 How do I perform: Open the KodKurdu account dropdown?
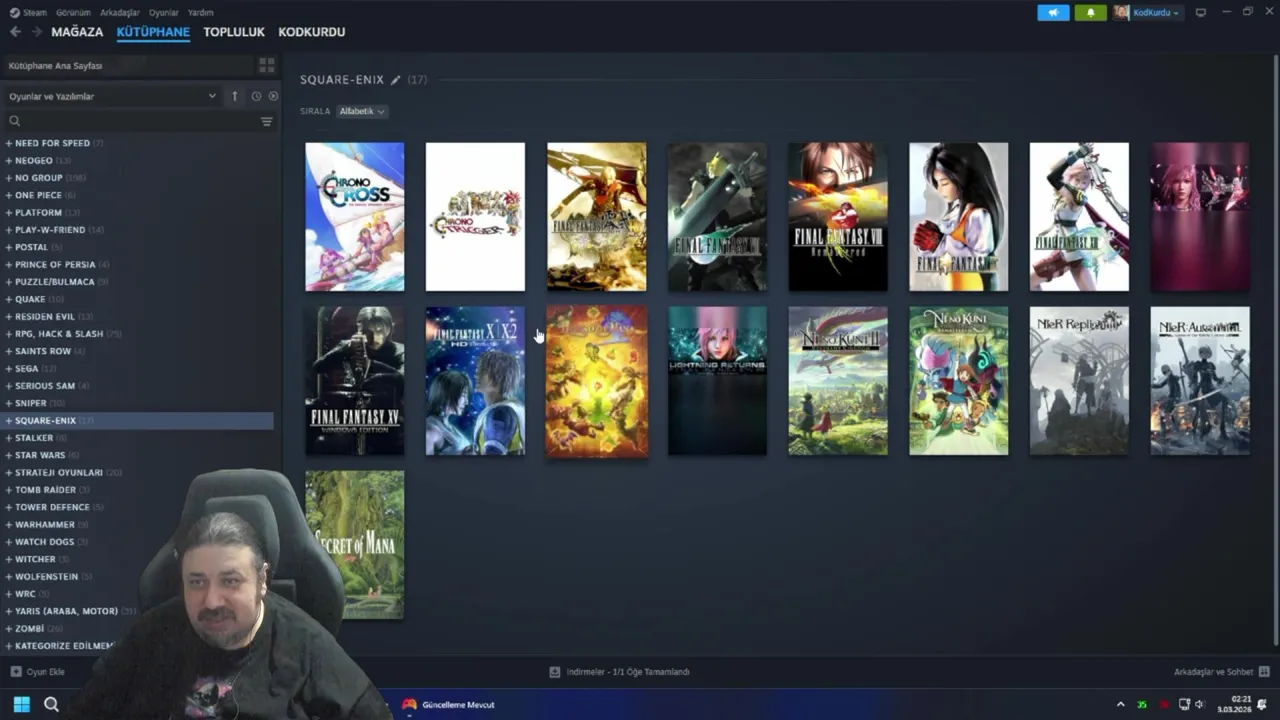pos(1148,12)
